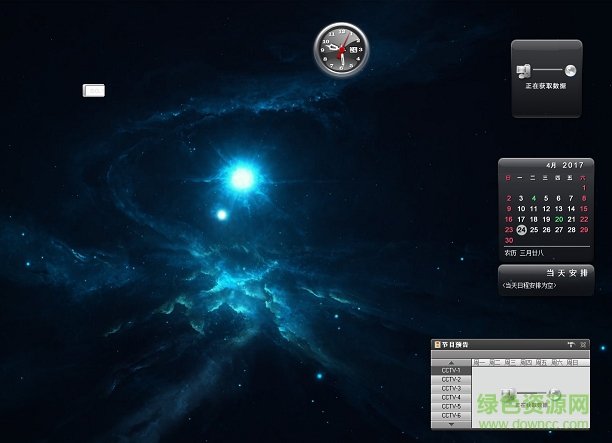Image resolution: width=612 pixels, height=443 pixels.
Task: Select the highlighted date 24 in the calendar
Action: (x=521, y=230)
